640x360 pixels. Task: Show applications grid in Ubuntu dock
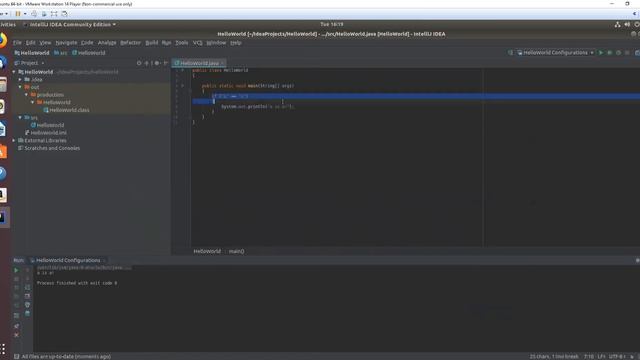coord(3,349)
